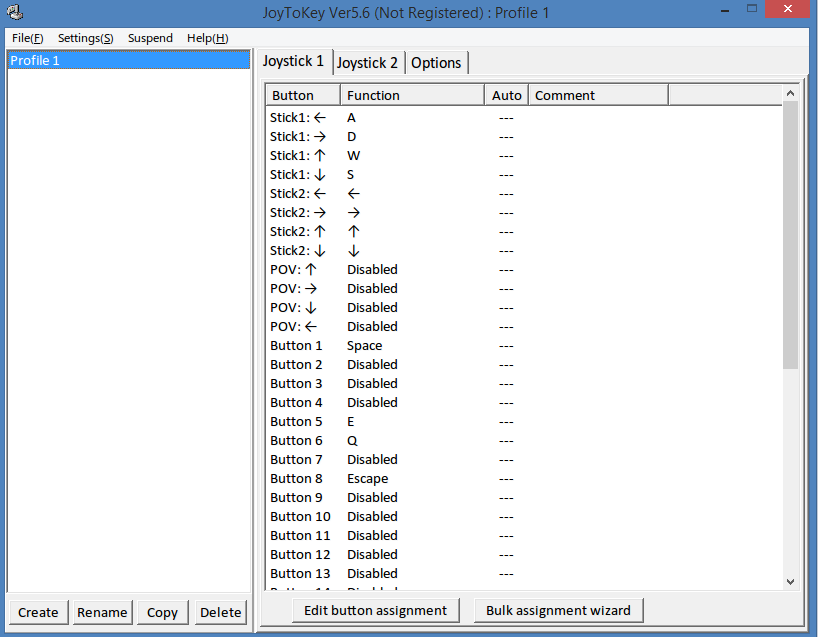
Task: Select the Button 4 row
Action: 524,403
